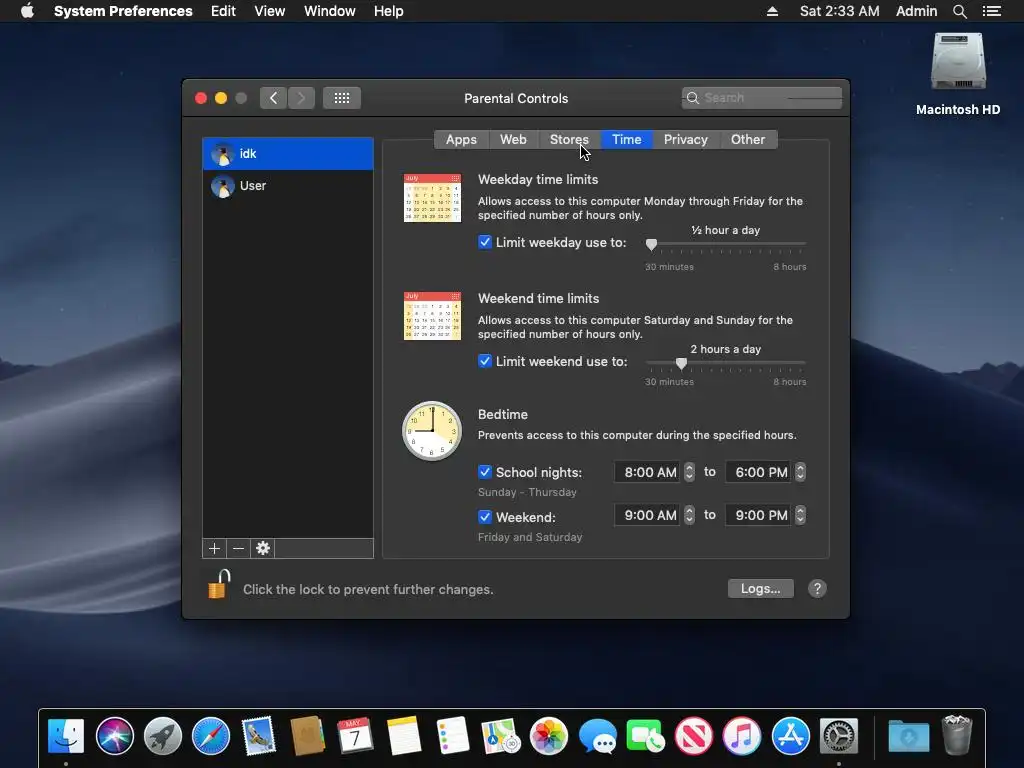The height and width of the screenshot is (768, 1024).
Task: Toggle the Weekend bedtime checkbox
Action: click(x=485, y=517)
